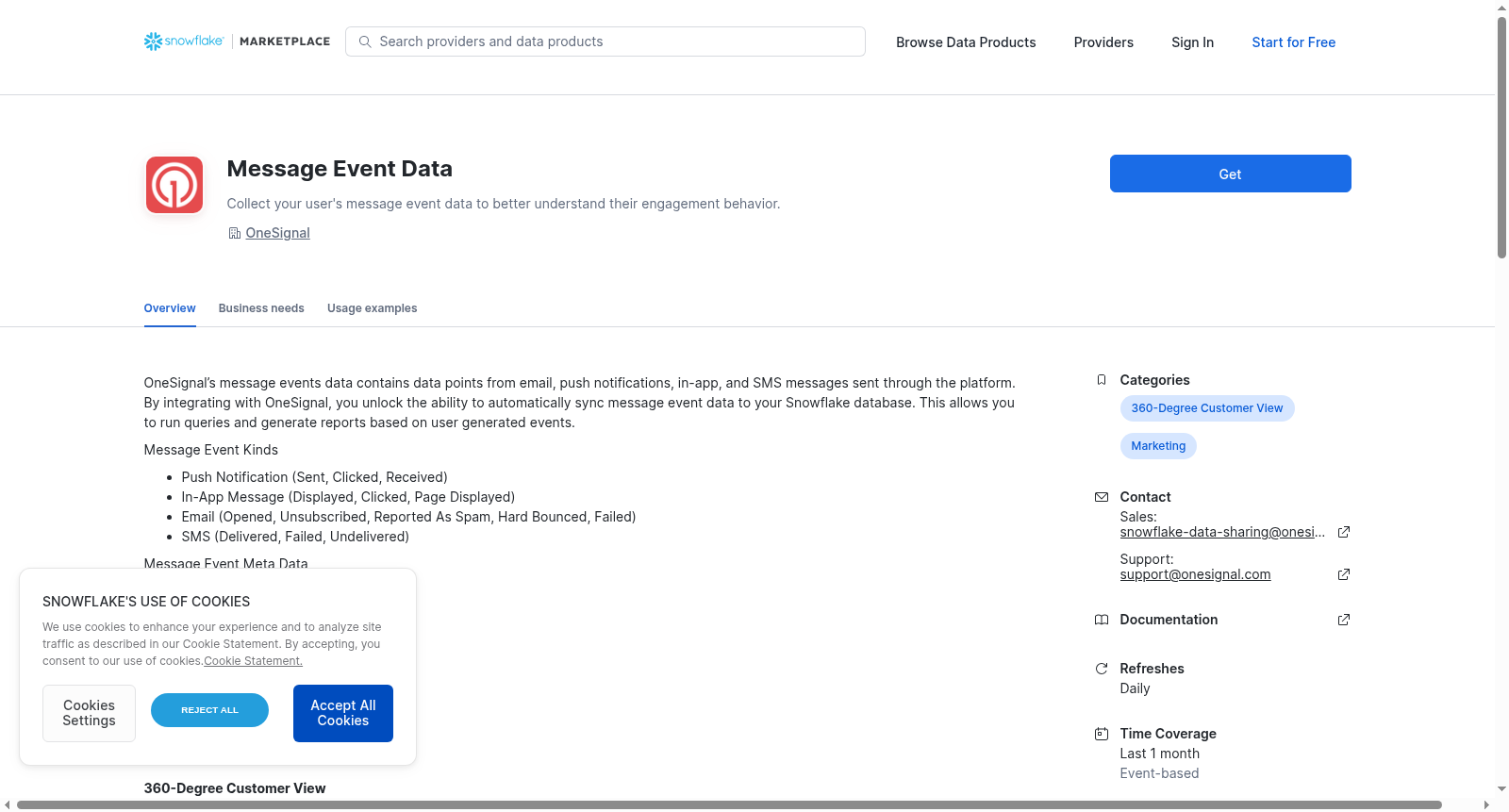Click the provider building icon beside OneSignal

coord(235,233)
